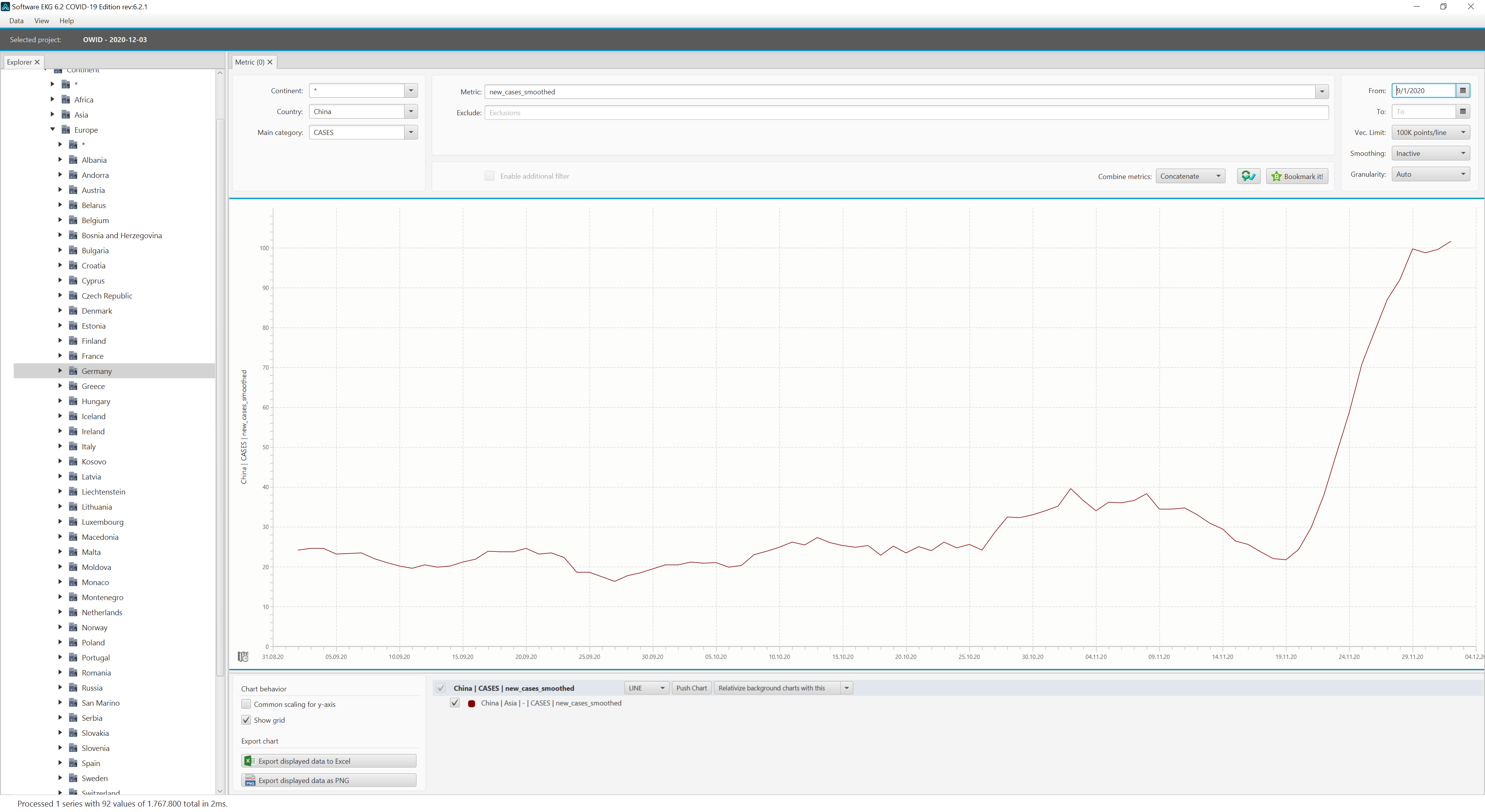The image size is (1485, 812).
Task: Open the Help menu
Action: [x=66, y=21]
